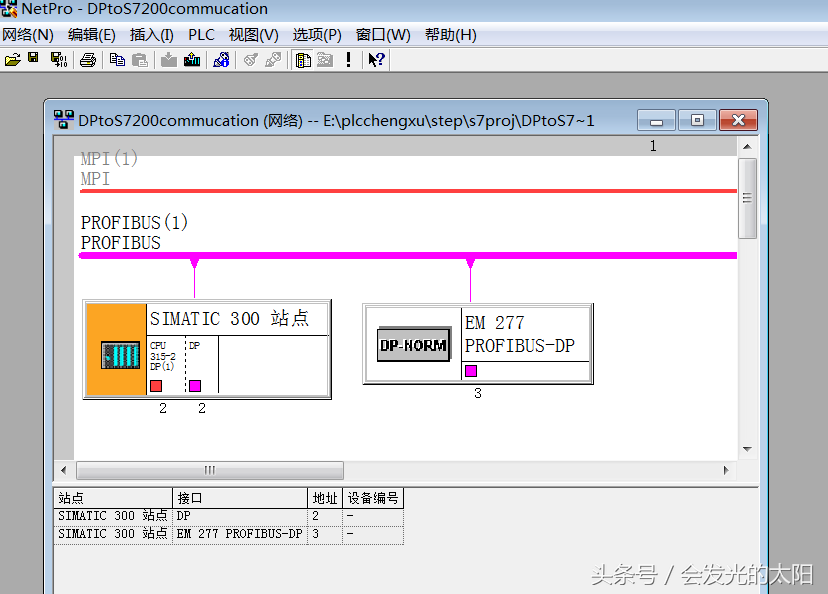The image size is (828, 594).
Task: Click the horizontal scrollbar right arrow
Action: click(727, 470)
